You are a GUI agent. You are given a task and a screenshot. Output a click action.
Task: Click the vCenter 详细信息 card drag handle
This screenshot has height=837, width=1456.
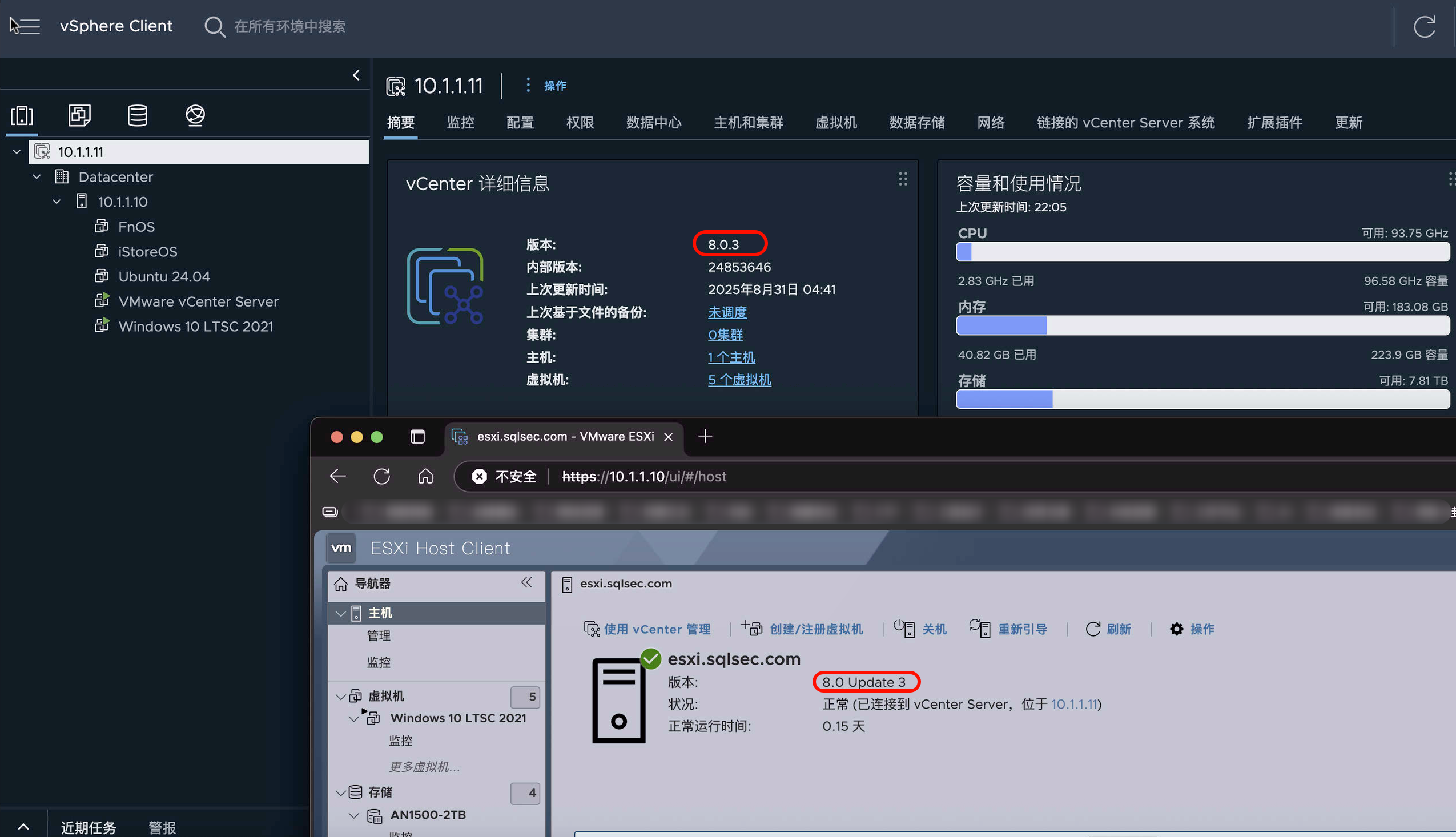tap(903, 179)
